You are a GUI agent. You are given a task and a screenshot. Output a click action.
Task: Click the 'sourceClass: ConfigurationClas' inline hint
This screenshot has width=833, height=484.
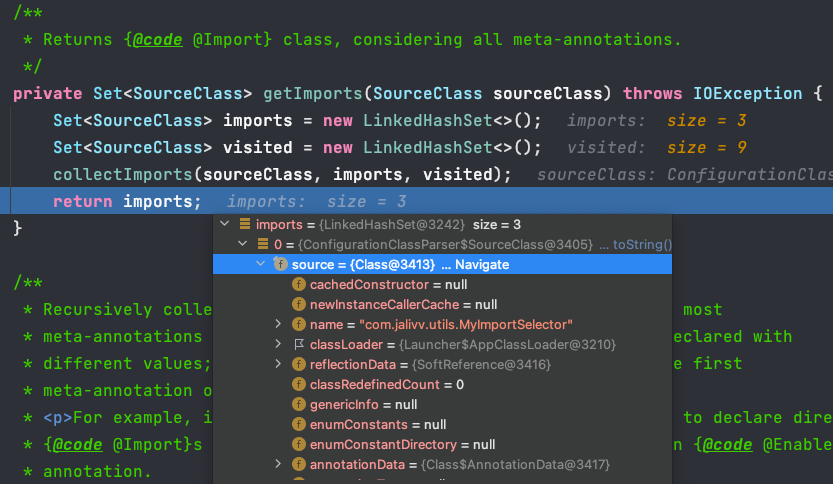click(685, 175)
